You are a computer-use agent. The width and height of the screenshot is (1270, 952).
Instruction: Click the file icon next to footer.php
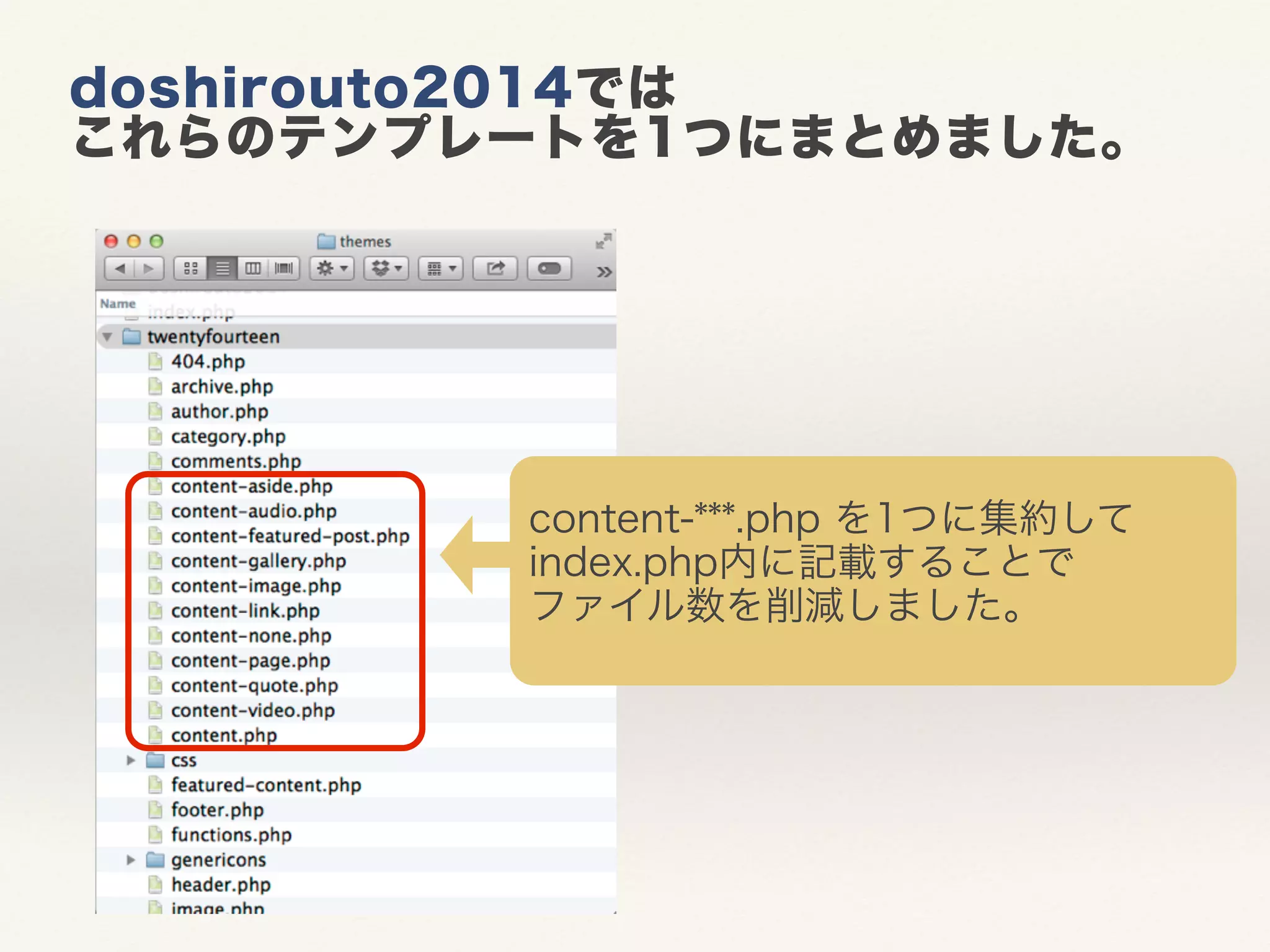click(x=156, y=810)
